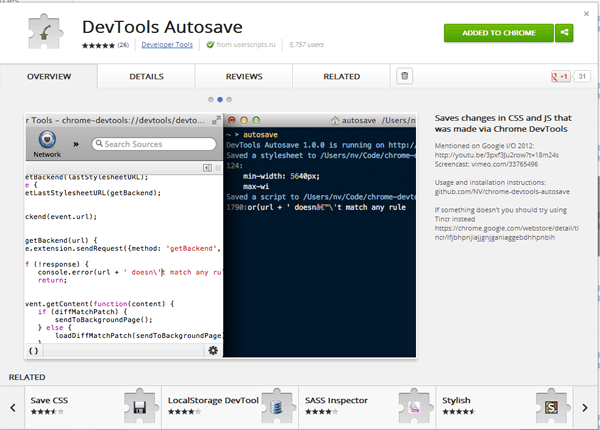Viewport: 600px width, 430px height.
Task: Click the github.com/NV/chrome-devtools-autosave text
Action: [502, 192]
